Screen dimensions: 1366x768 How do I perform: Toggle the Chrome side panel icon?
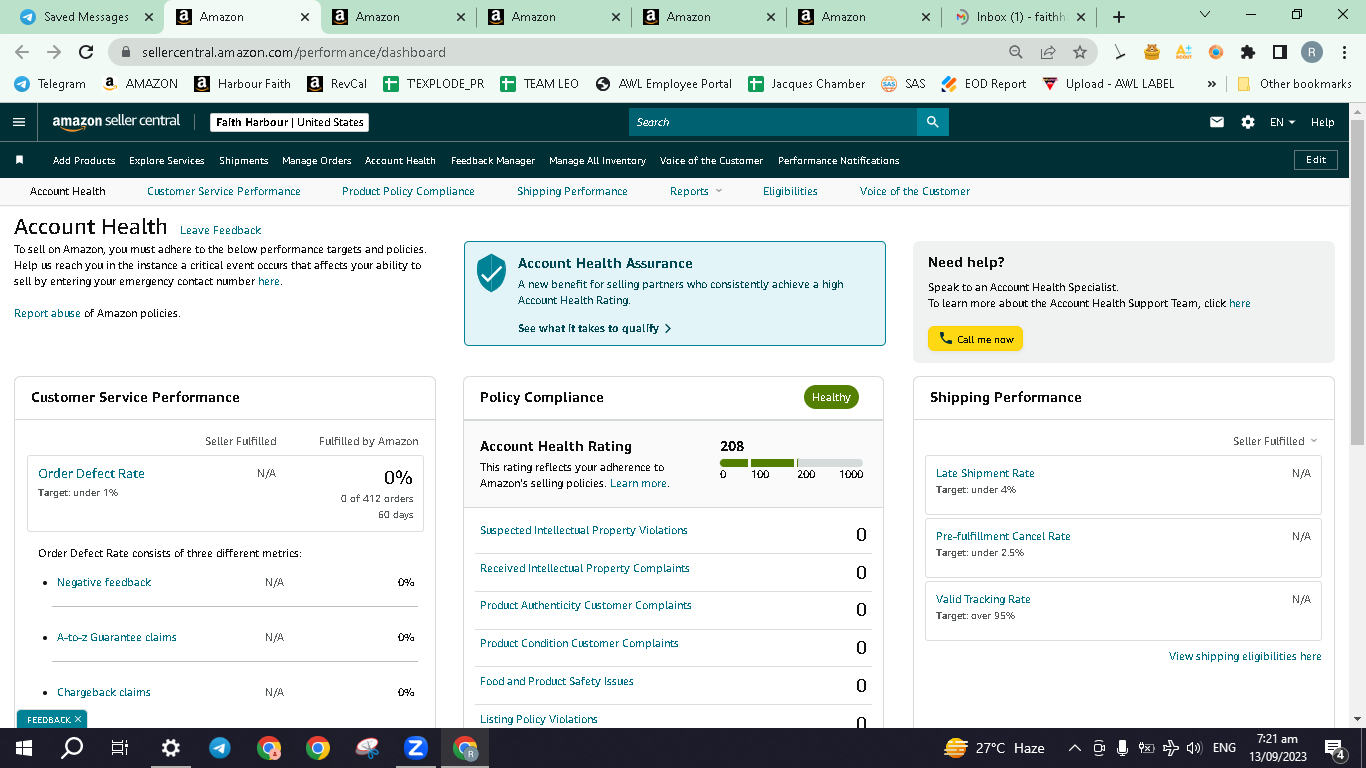pos(1280,52)
